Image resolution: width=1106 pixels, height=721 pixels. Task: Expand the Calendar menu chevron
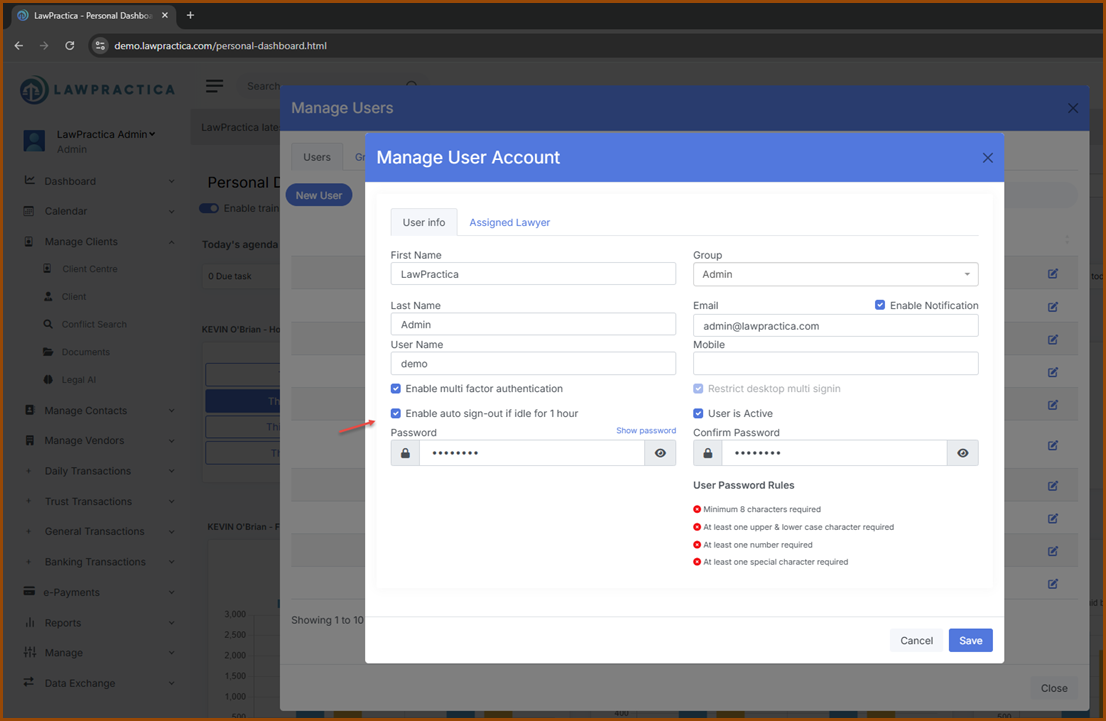point(171,212)
